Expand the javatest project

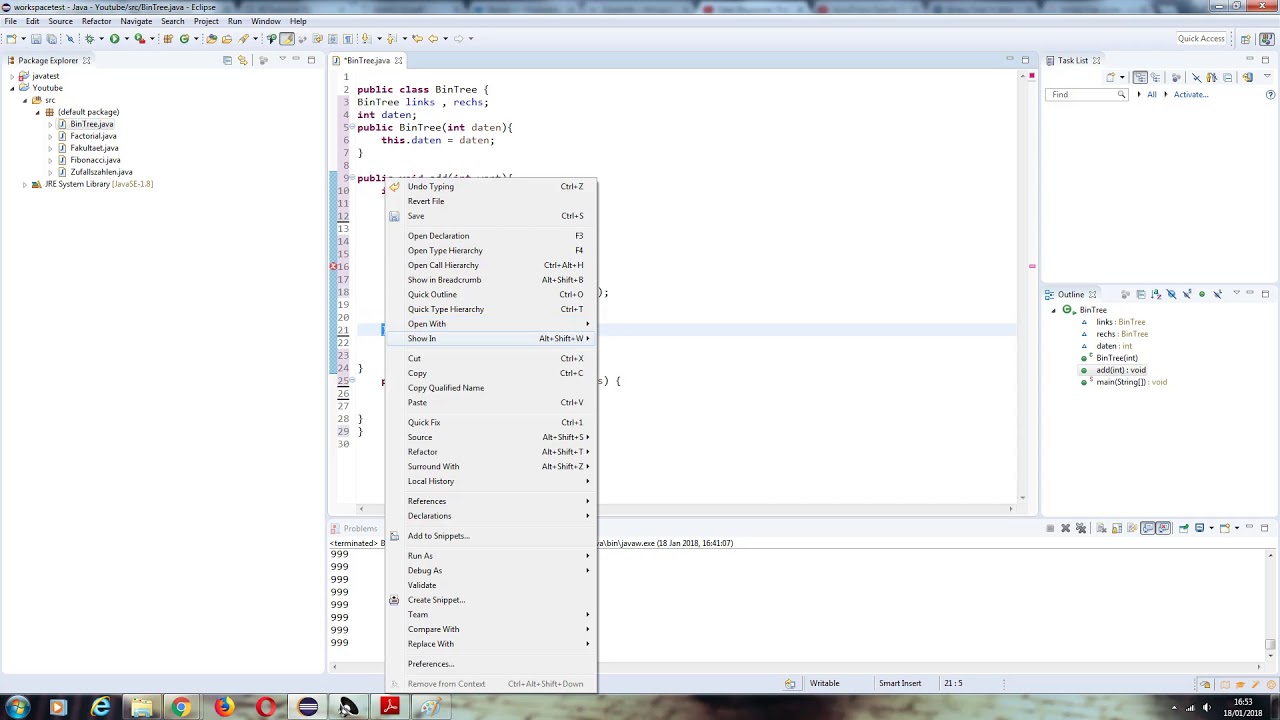13,76
